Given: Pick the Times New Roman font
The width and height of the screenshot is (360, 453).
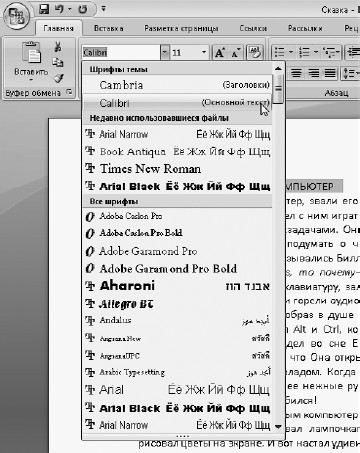Looking at the screenshot, I should tap(177, 169).
